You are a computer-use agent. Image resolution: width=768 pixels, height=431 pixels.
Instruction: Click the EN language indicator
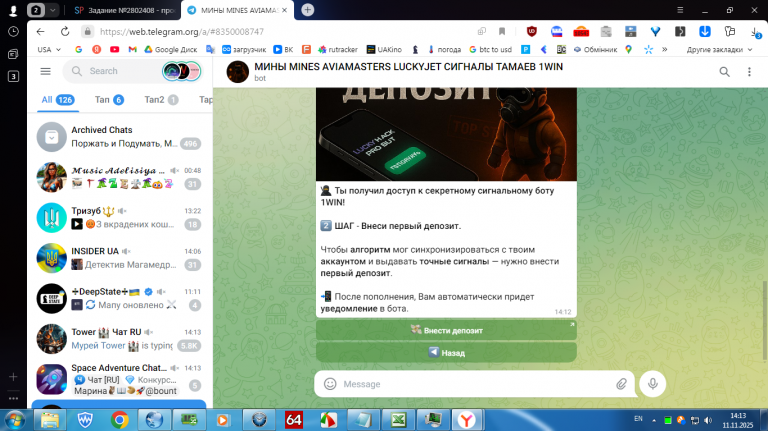(x=638, y=419)
